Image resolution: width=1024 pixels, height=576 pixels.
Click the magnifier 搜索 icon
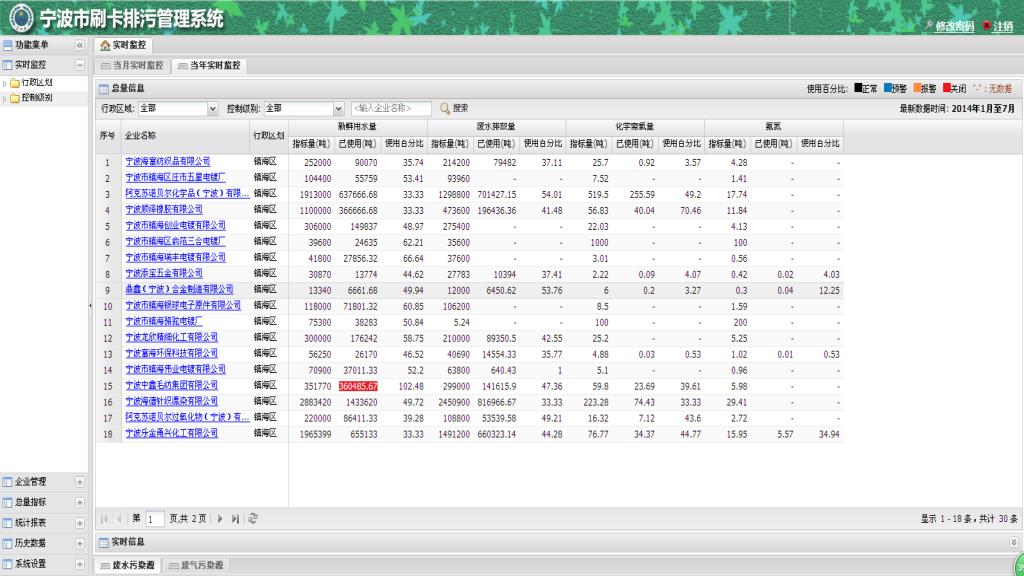tap(445, 108)
